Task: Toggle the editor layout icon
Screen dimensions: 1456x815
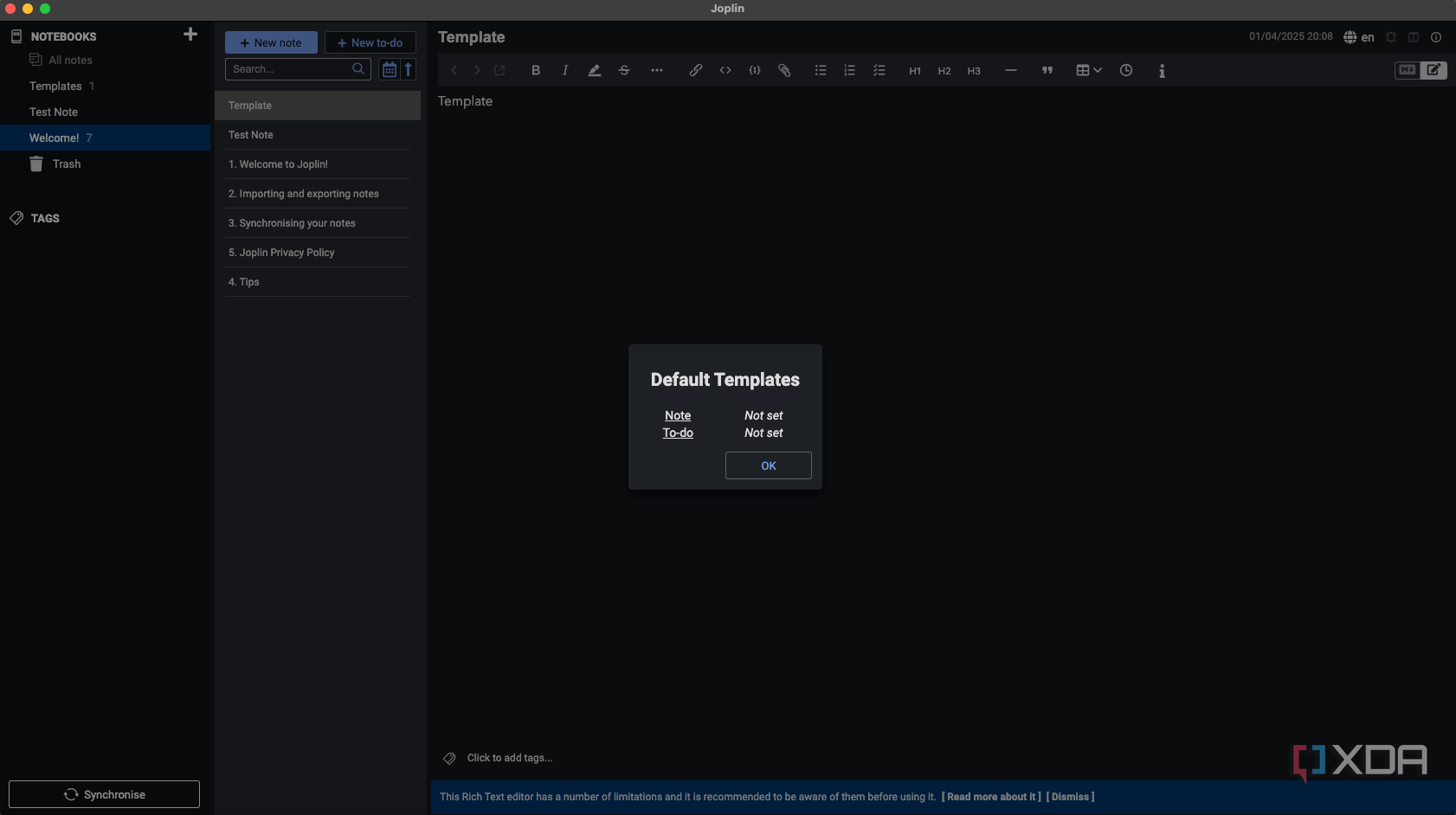Action: click(1414, 37)
